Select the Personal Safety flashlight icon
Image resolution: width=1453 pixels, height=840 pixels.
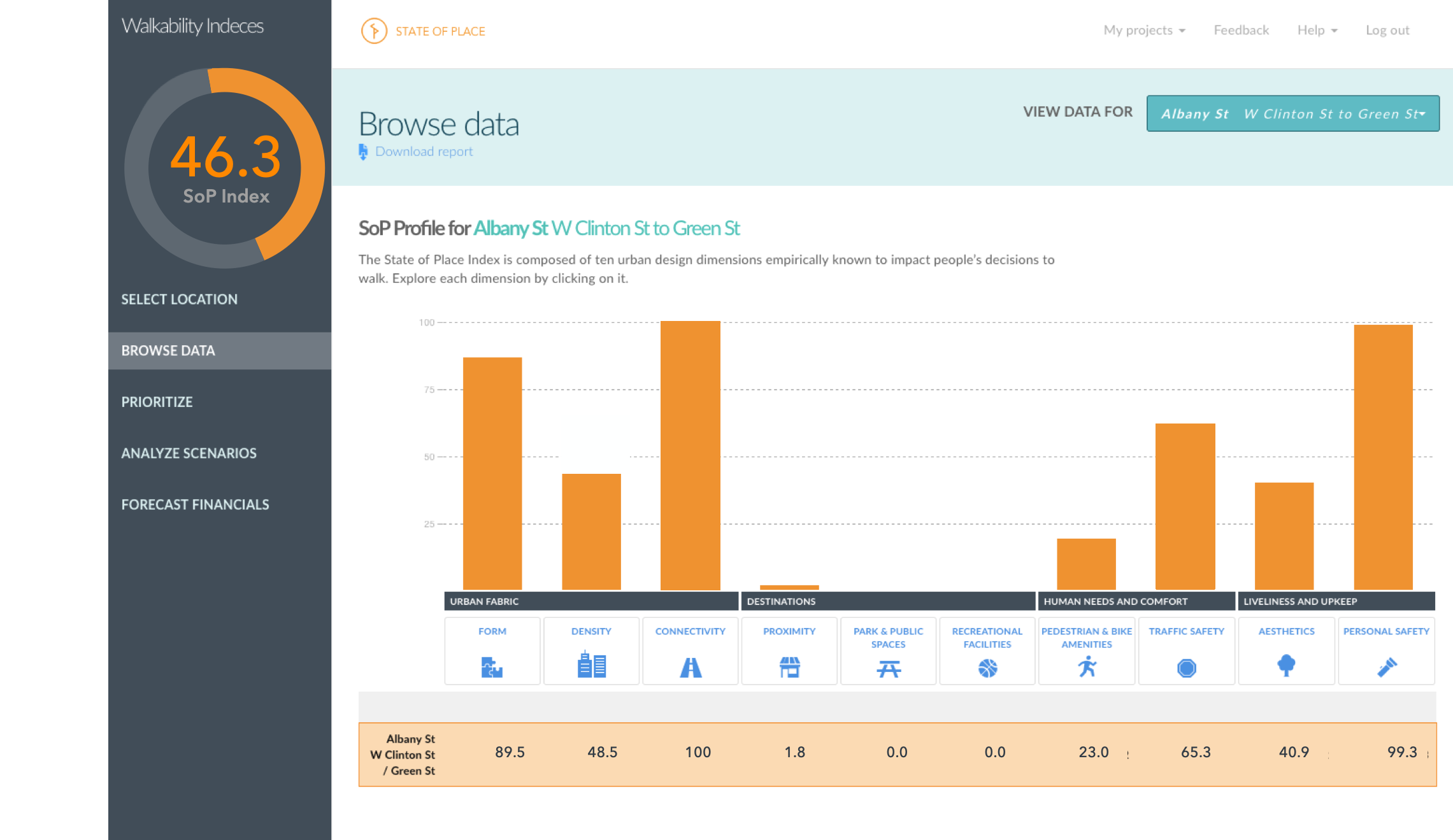click(1387, 667)
